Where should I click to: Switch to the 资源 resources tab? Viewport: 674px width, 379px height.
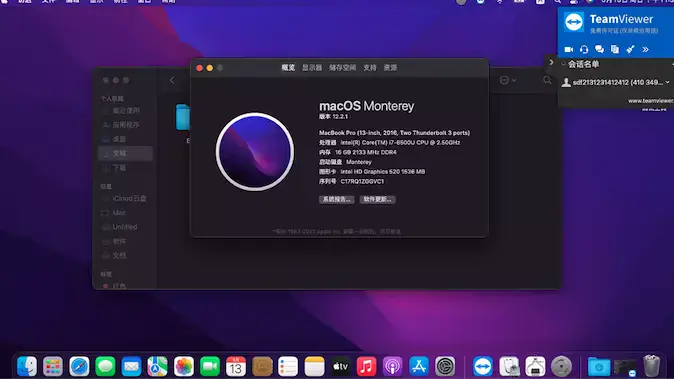(x=390, y=67)
